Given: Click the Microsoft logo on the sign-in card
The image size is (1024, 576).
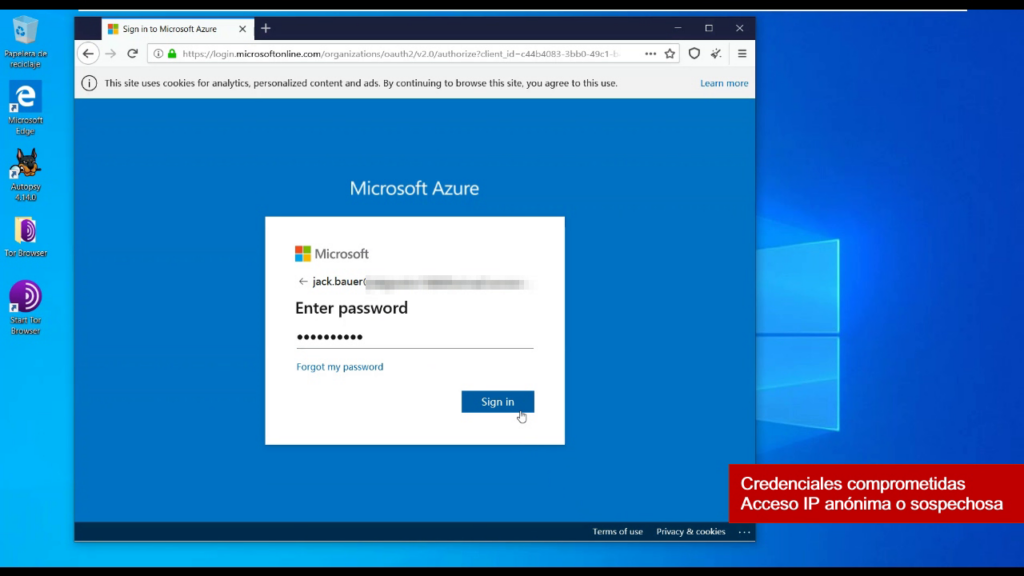Looking at the screenshot, I should point(332,253).
